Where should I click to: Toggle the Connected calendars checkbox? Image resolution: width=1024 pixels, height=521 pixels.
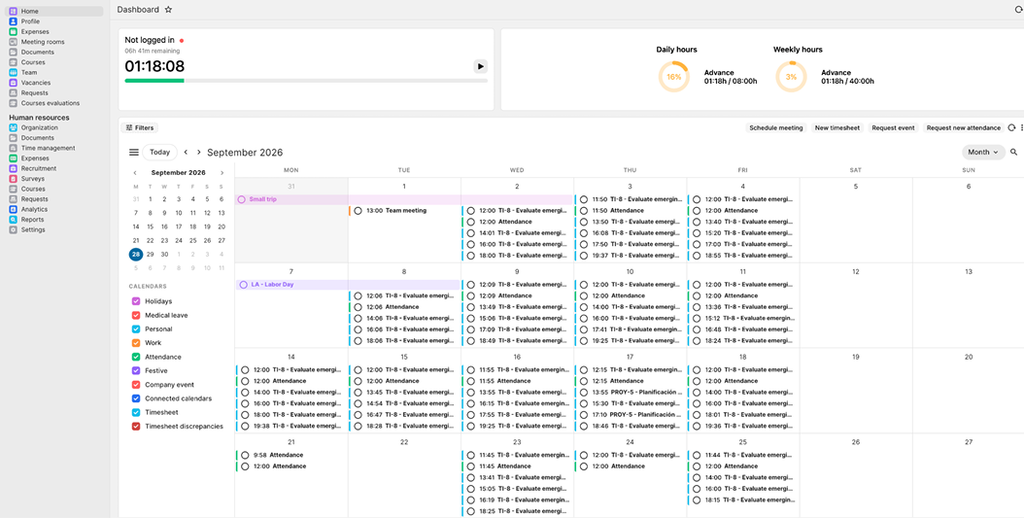coord(136,398)
